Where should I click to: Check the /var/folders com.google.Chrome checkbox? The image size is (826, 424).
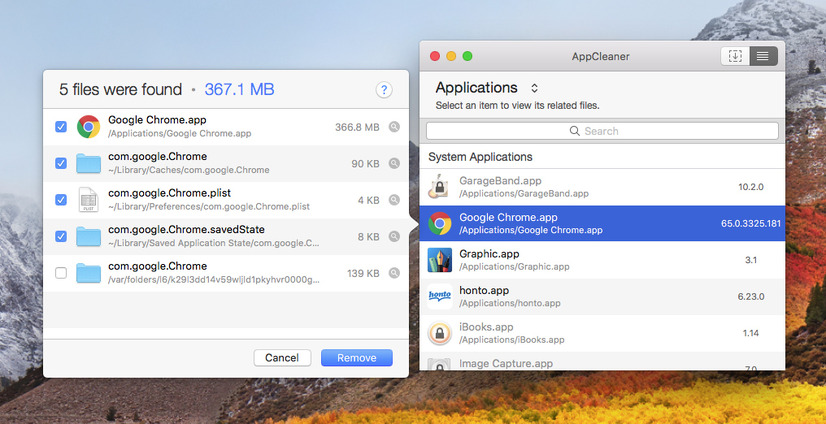coord(61,273)
